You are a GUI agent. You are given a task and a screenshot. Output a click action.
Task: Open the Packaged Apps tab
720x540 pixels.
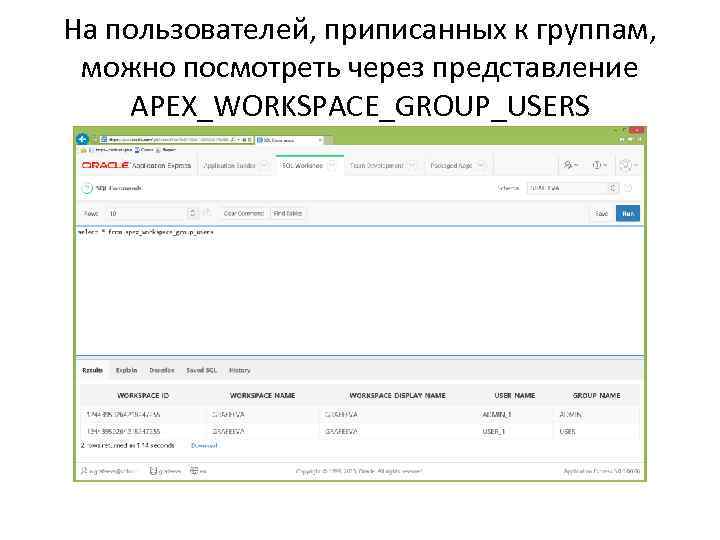coord(451,165)
